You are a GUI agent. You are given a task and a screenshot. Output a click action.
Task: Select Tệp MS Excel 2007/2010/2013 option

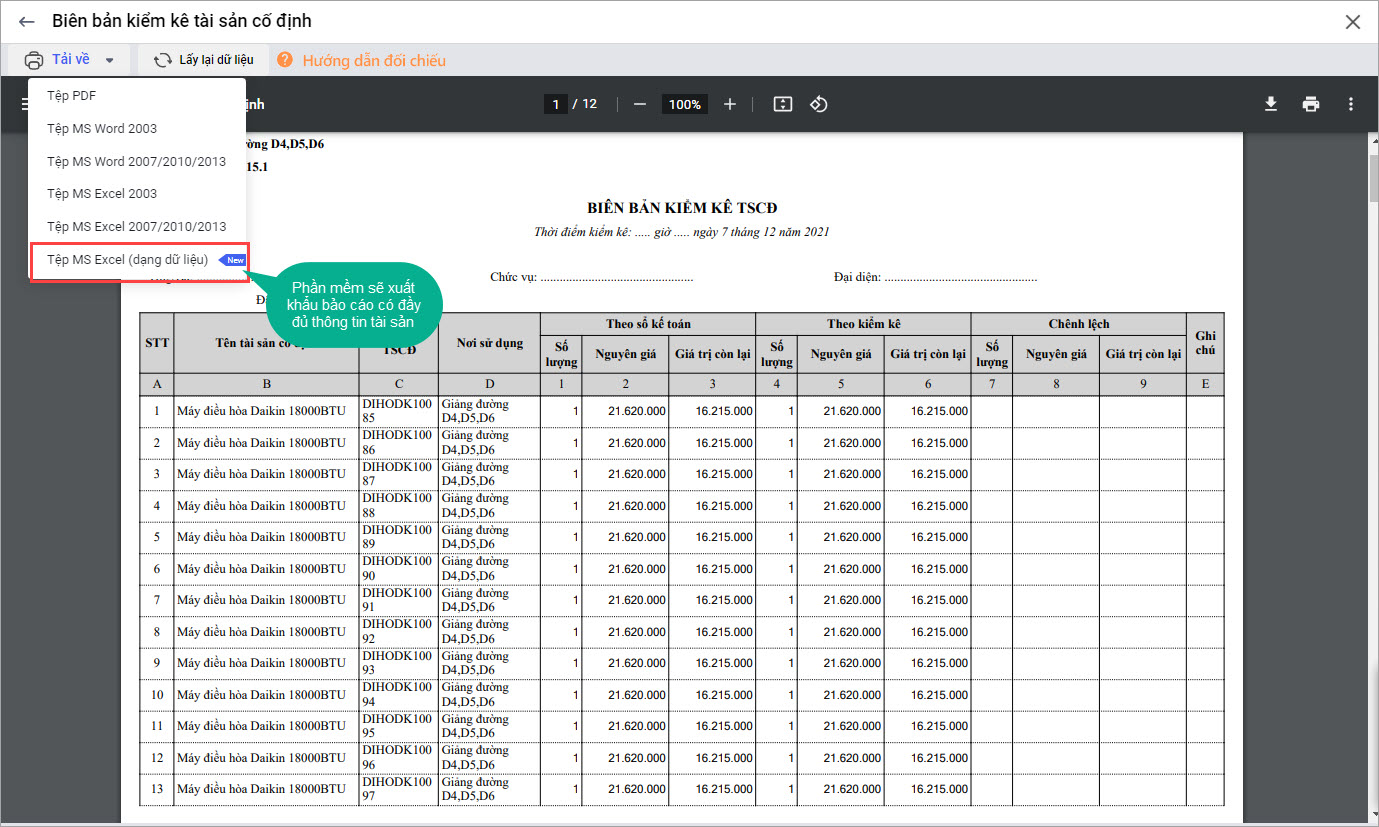tap(136, 227)
